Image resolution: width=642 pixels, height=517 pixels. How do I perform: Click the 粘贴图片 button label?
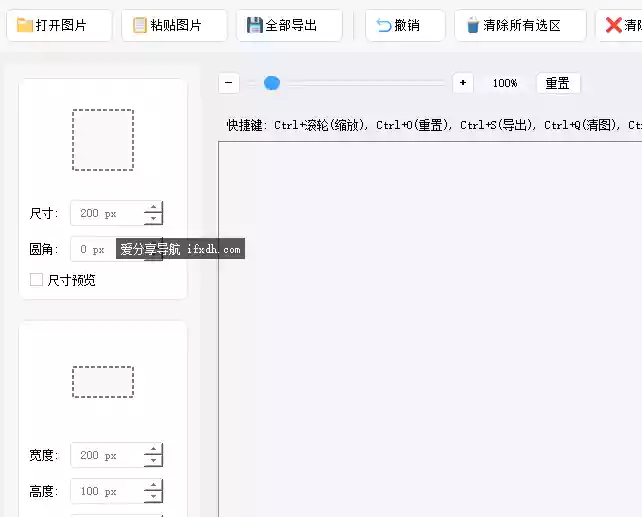[176, 25]
